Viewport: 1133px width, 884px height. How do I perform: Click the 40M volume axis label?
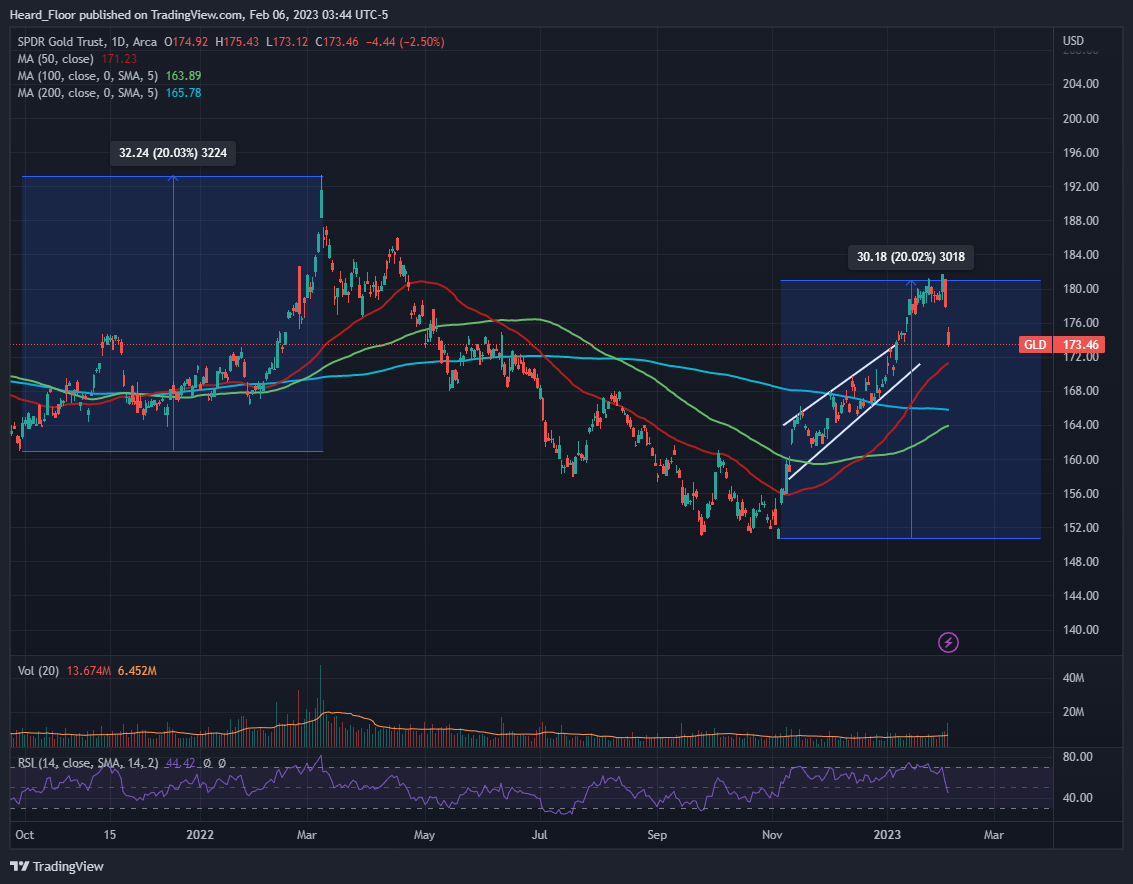[1073, 678]
